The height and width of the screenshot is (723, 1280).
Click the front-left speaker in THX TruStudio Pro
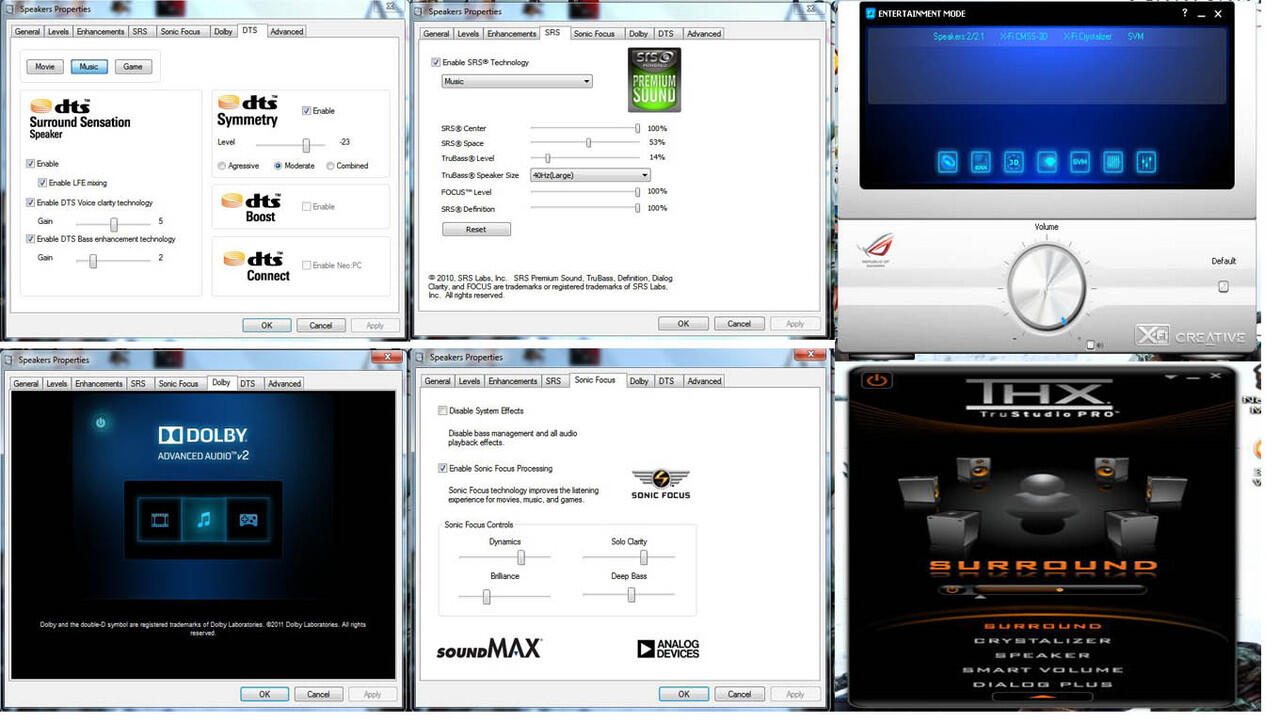975,468
